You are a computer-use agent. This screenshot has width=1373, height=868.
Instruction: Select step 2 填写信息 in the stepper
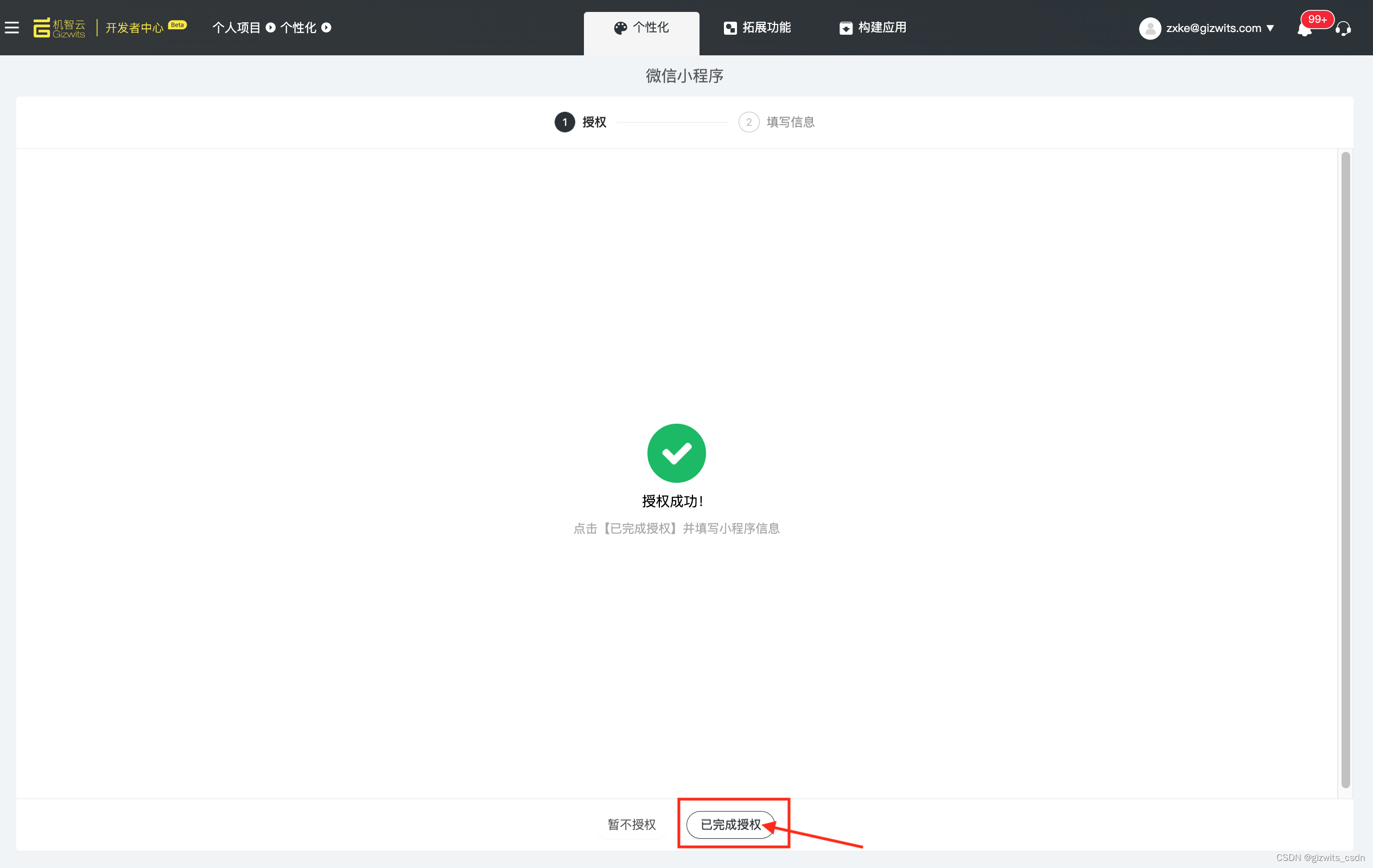[777, 122]
